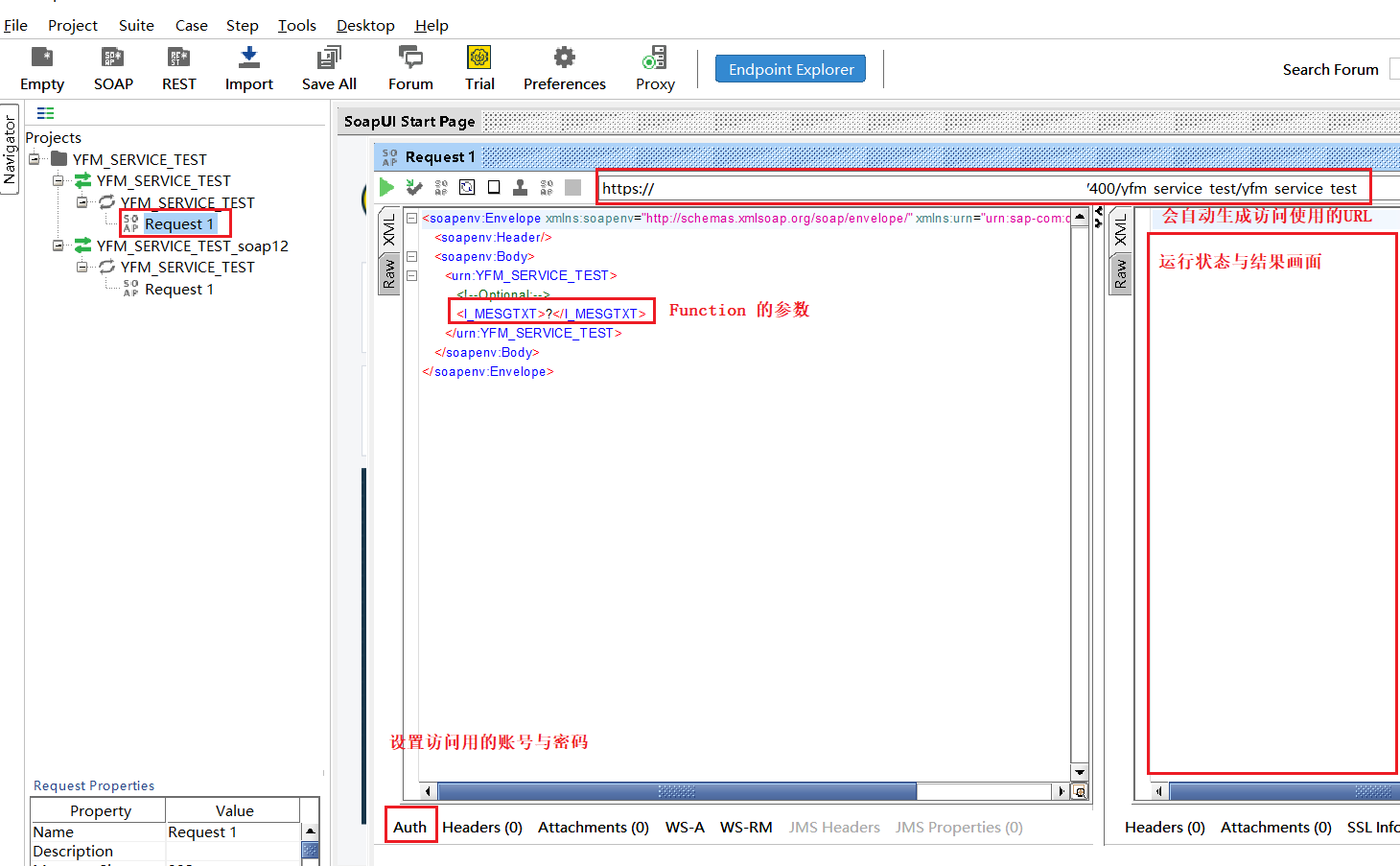Open the File menu
Image resolution: width=1400 pixels, height=866 pixels.
[x=15, y=25]
